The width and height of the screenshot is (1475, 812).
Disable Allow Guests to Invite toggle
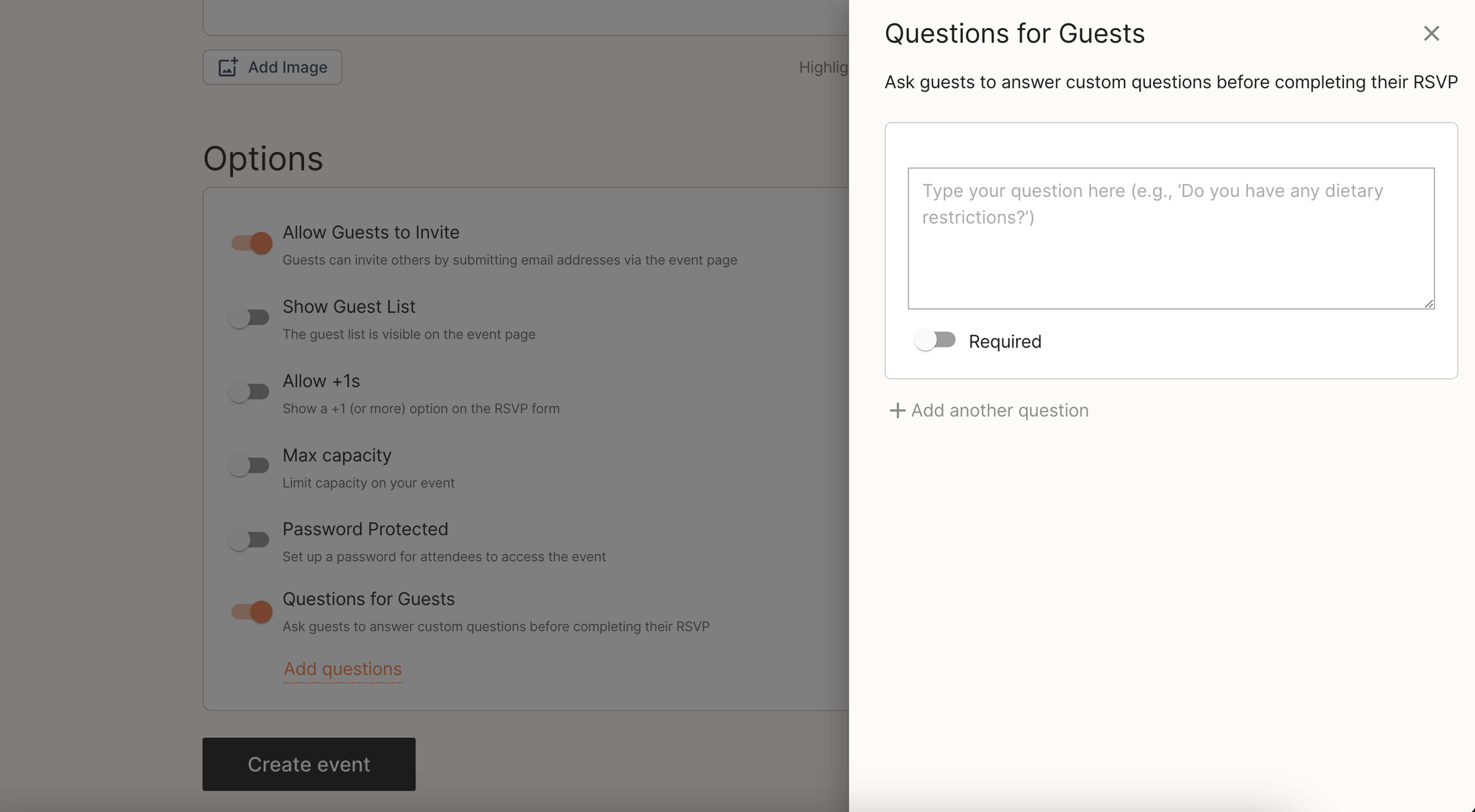point(251,243)
